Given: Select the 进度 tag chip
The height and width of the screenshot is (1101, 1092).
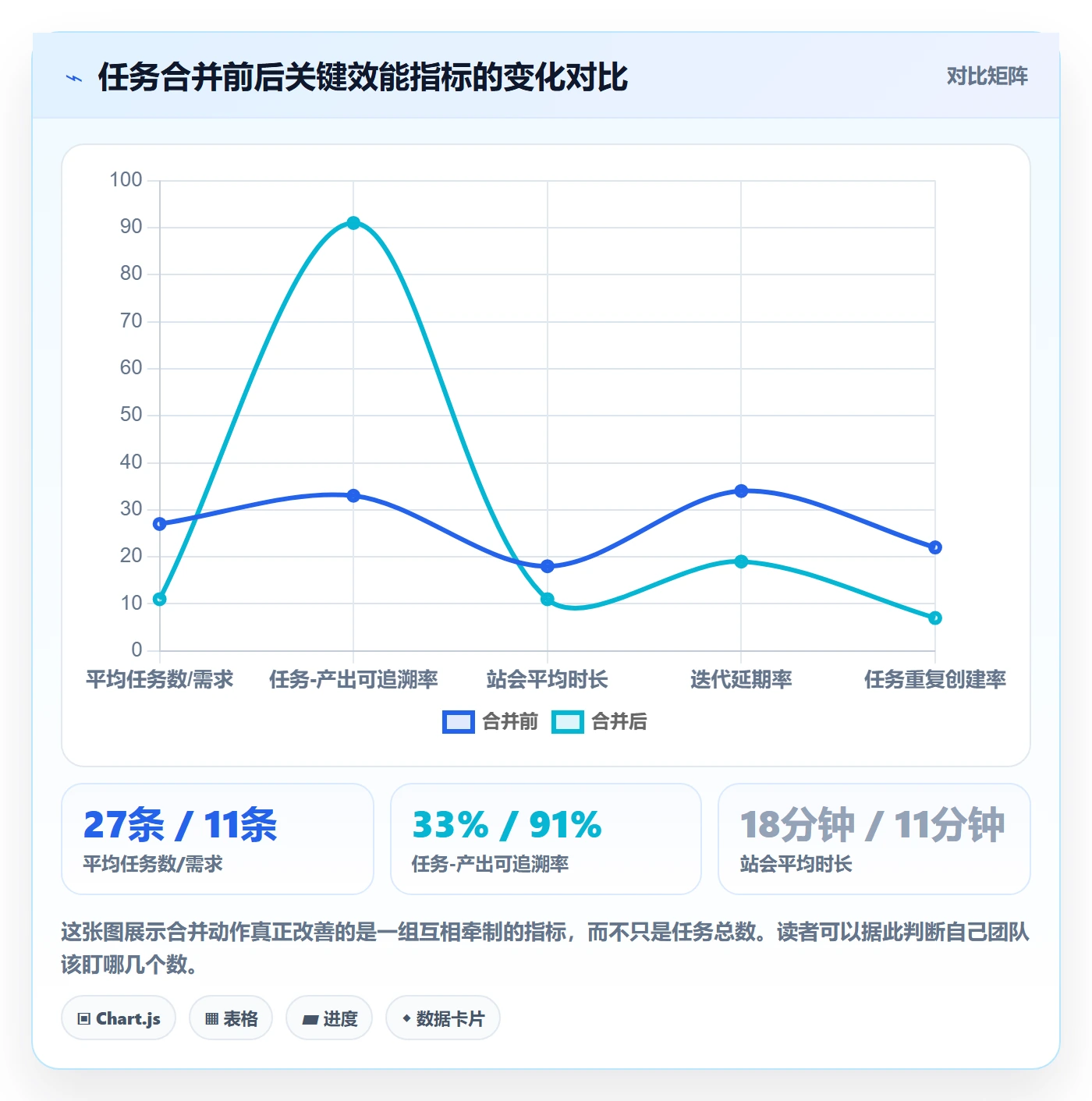Looking at the screenshot, I should [329, 1018].
